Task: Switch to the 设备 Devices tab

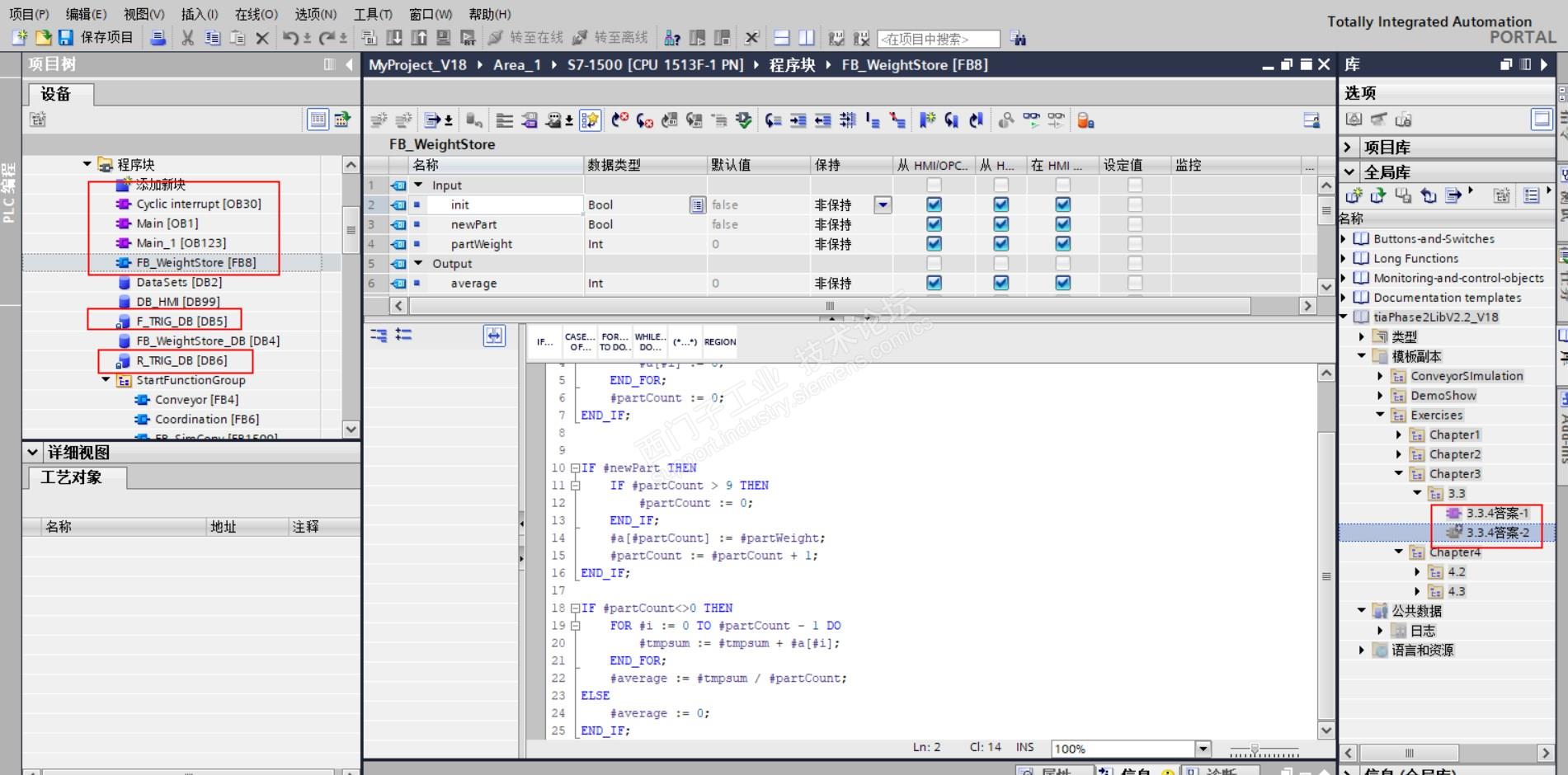Action: click(56, 94)
